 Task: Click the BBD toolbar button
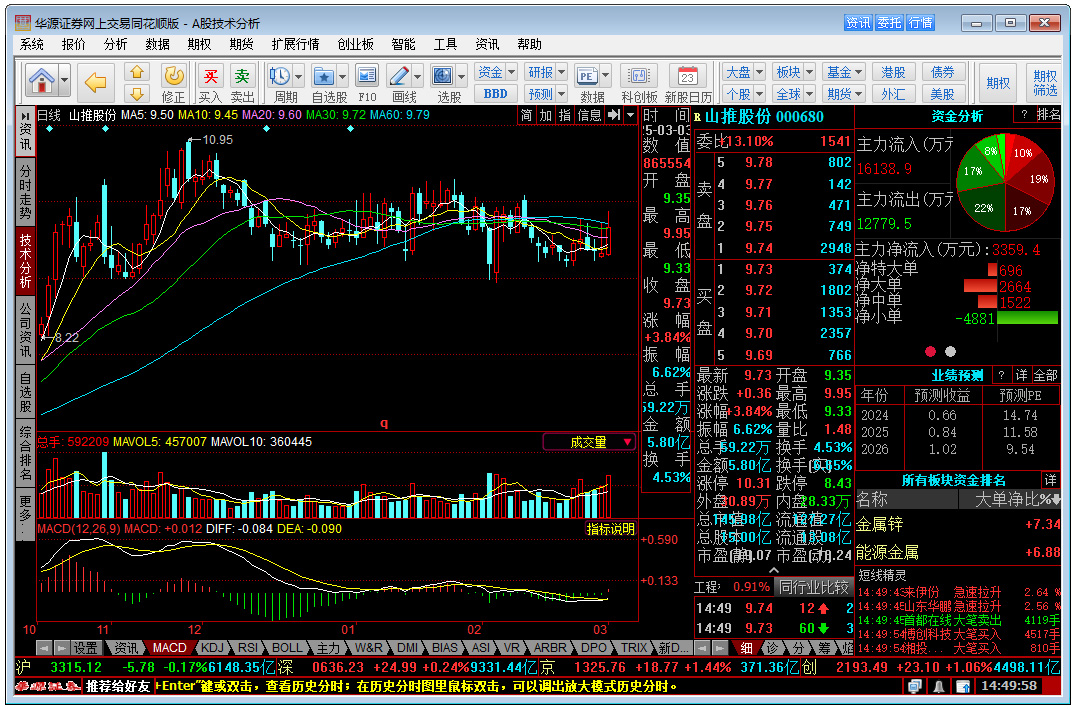[x=495, y=93]
